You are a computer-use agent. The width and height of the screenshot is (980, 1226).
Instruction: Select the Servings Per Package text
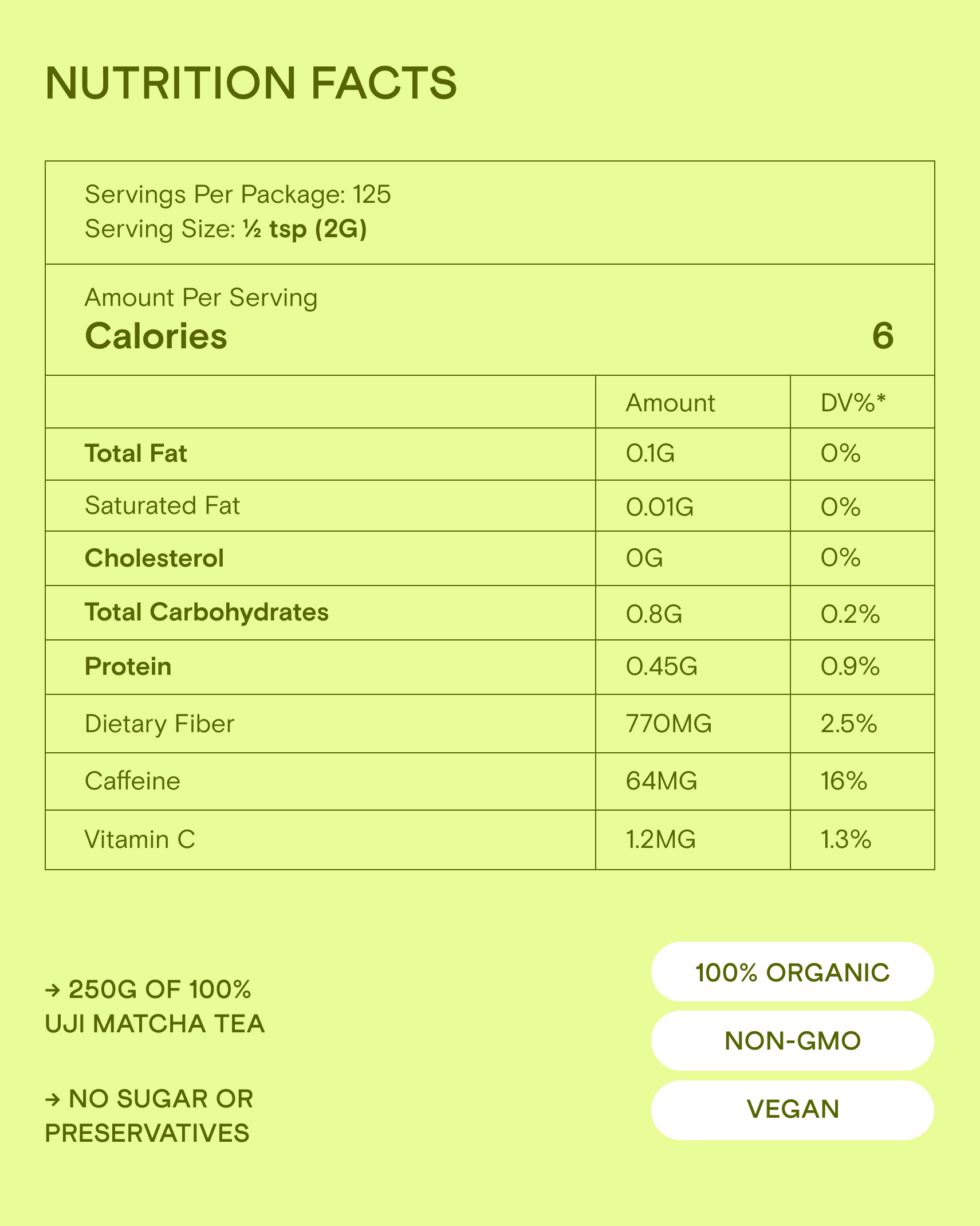238,195
